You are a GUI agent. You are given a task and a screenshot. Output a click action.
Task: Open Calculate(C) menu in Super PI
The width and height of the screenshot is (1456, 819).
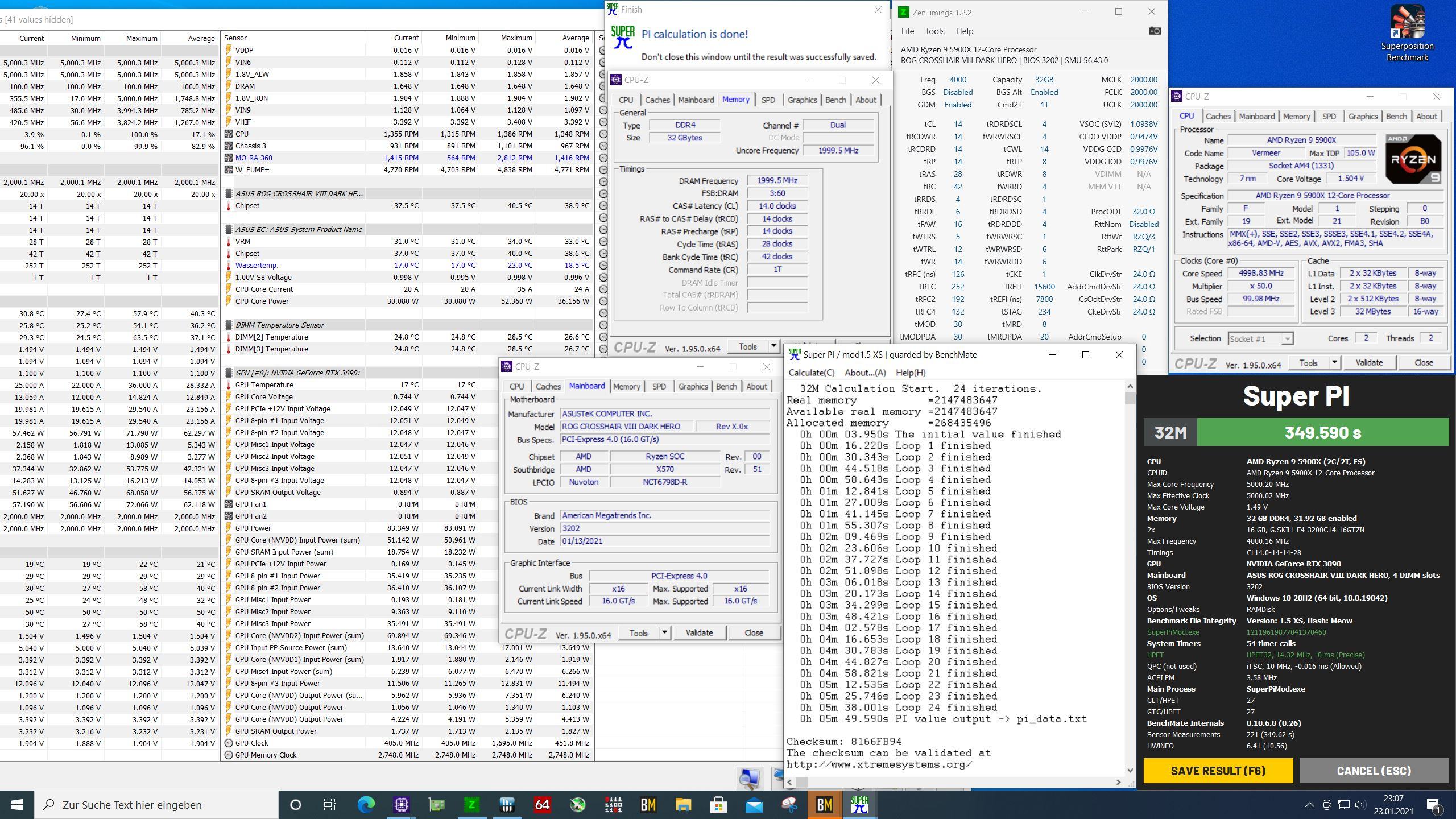[811, 373]
